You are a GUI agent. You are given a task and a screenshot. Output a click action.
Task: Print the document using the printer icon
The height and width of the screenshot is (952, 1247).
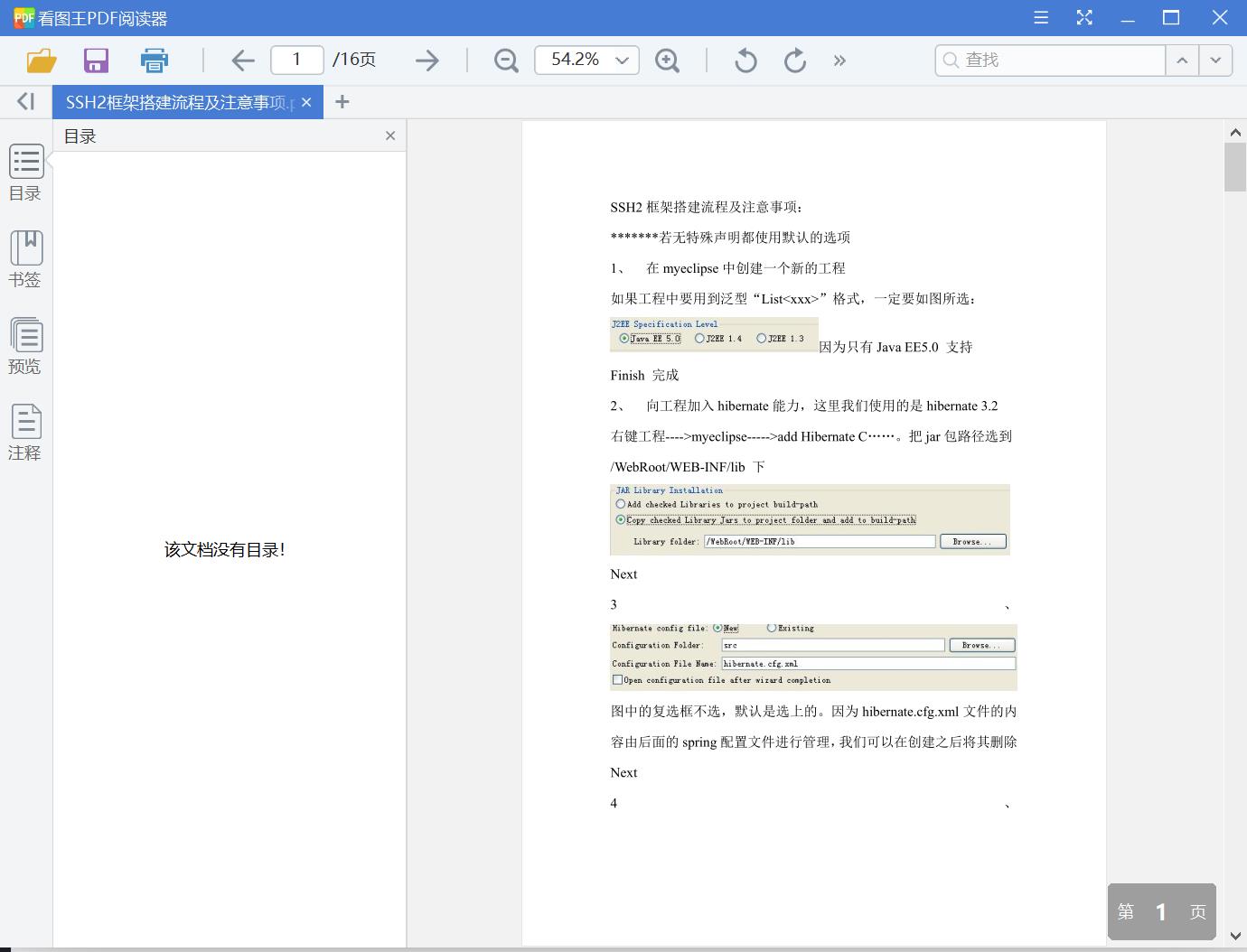click(x=155, y=61)
